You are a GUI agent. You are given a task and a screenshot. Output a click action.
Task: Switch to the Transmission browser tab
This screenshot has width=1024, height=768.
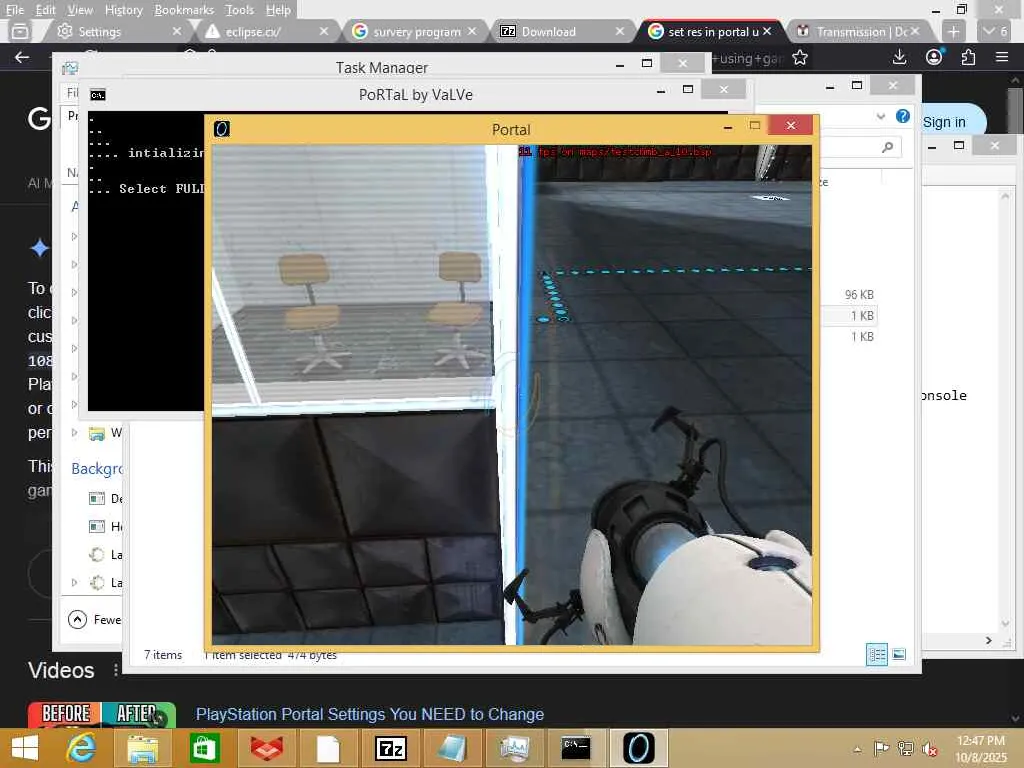pyautogui.click(x=857, y=31)
